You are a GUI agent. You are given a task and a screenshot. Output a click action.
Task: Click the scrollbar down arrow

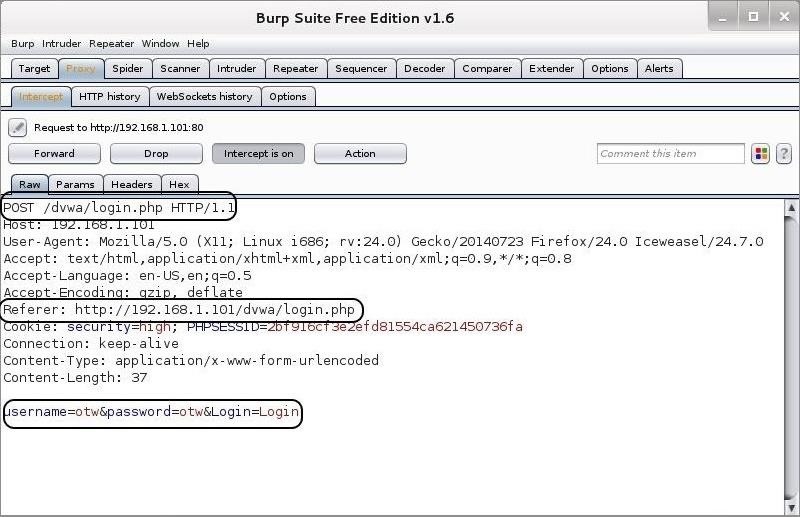(x=791, y=507)
